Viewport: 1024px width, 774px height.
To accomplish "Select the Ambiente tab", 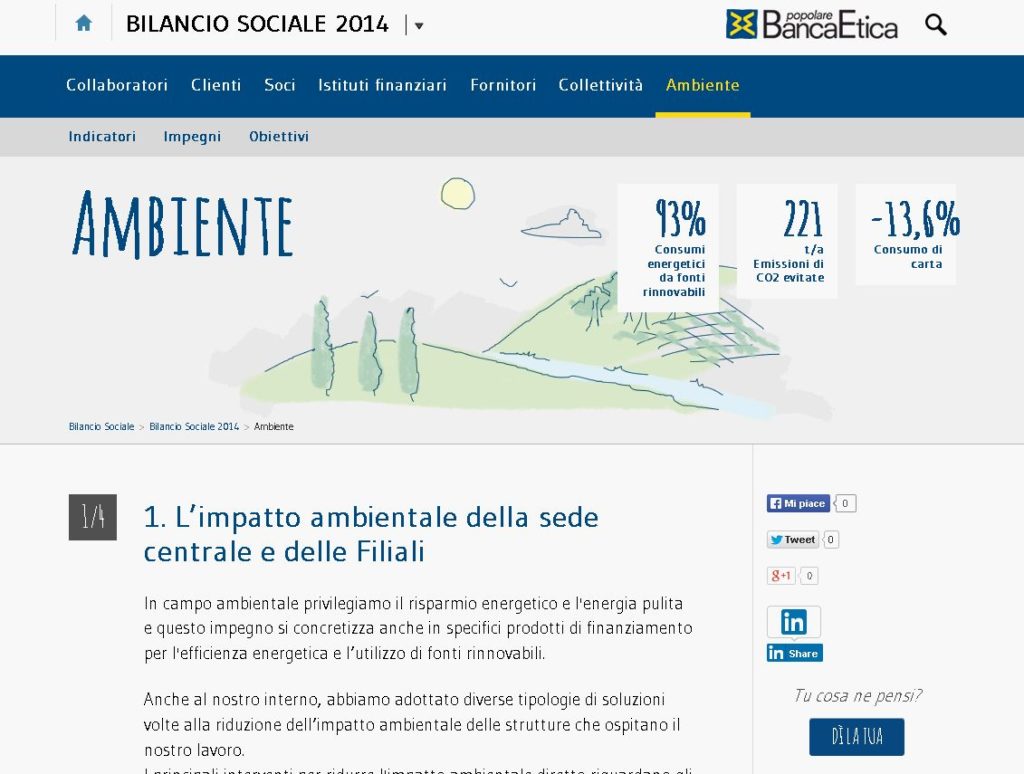I will pos(703,85).
